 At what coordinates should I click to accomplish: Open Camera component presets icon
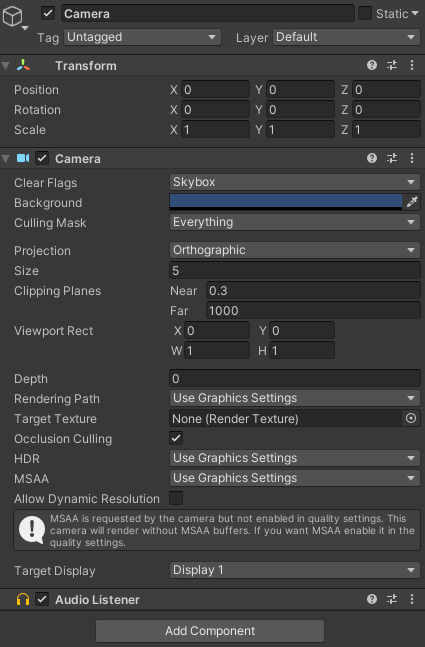(x=392, y=158)
